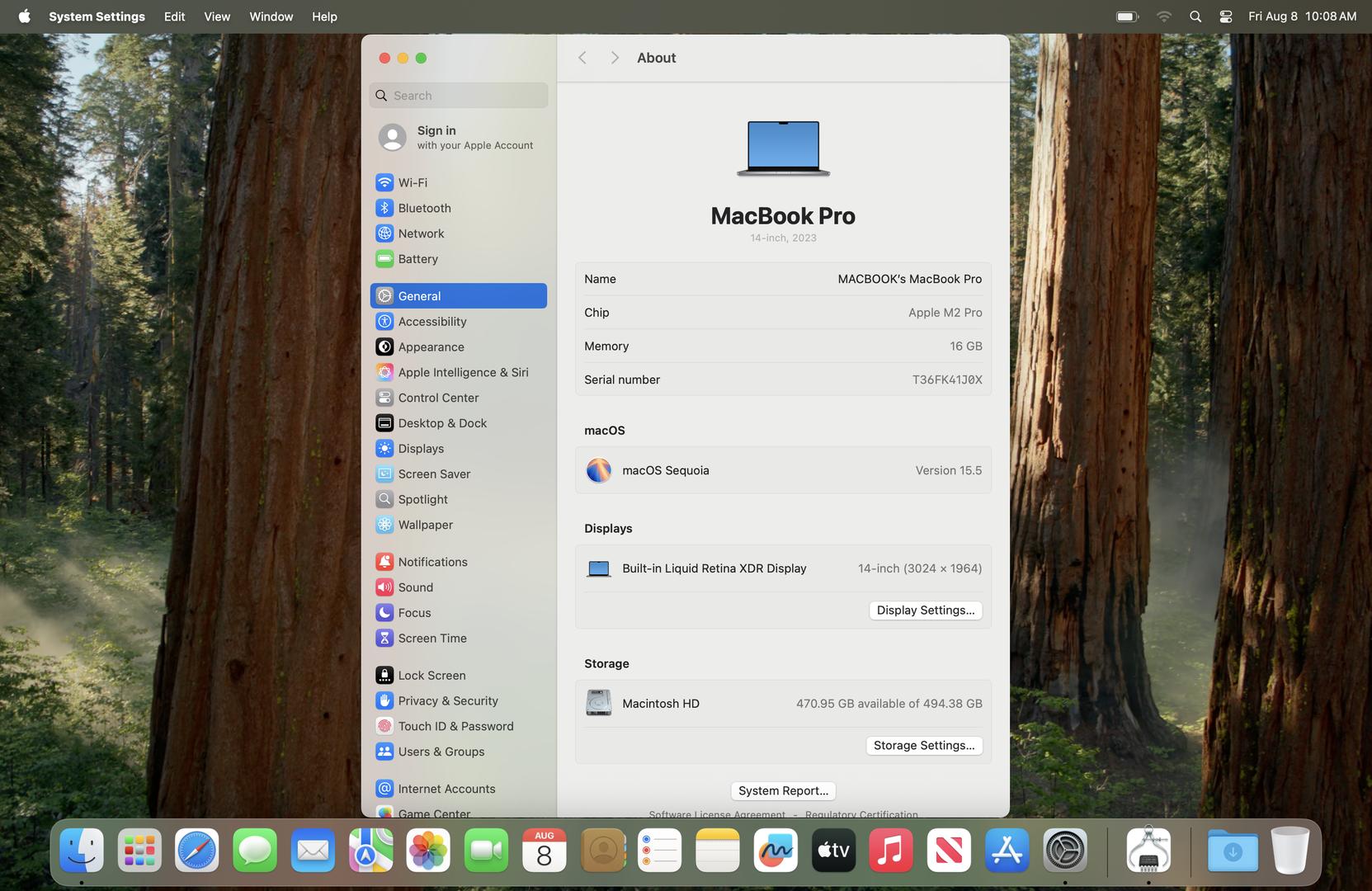Open Appearance settings

[x=458, y=347]
